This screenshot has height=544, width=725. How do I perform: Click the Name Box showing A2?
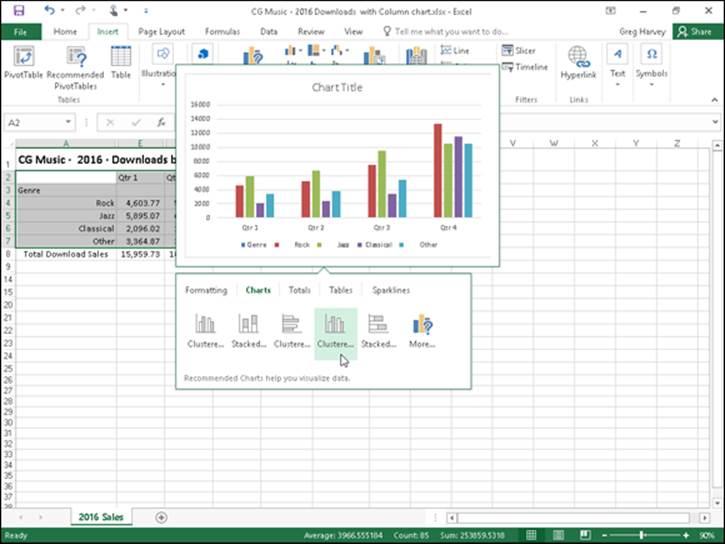tap(33, 122)
